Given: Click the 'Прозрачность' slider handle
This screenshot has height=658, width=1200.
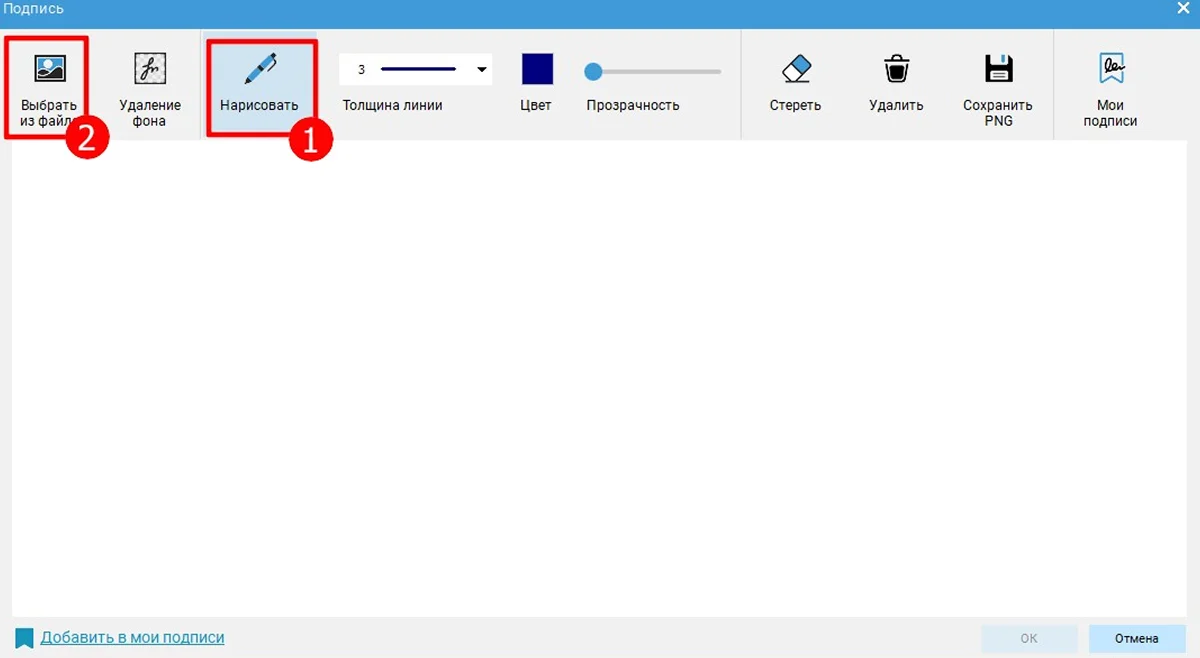Looking at the screenshot, I should (x=593, y=71).
